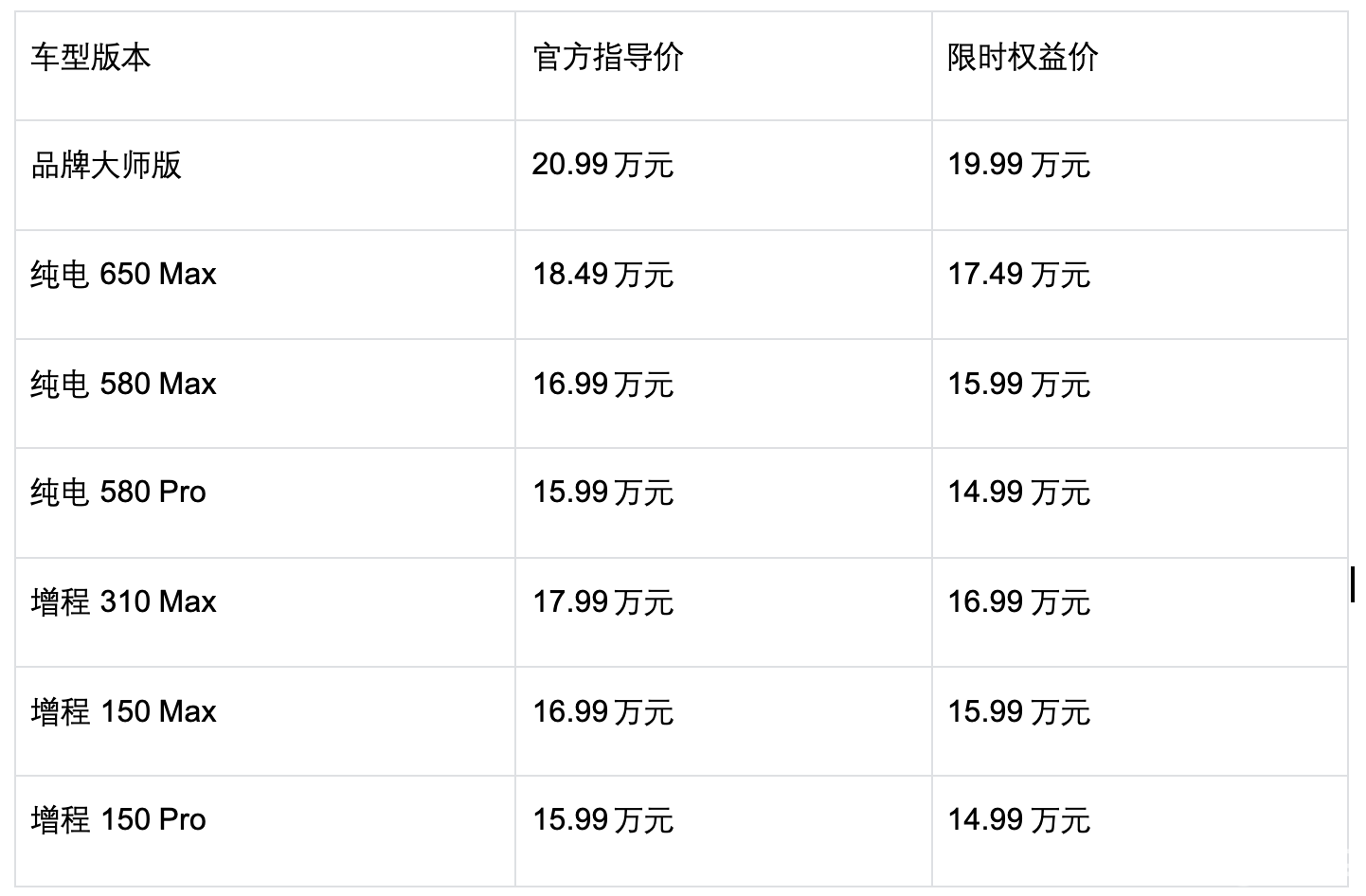Screen dimensions: 1366x896
Task: Select the 纯电 580 Max cell
Action: [x=123, y=385]
